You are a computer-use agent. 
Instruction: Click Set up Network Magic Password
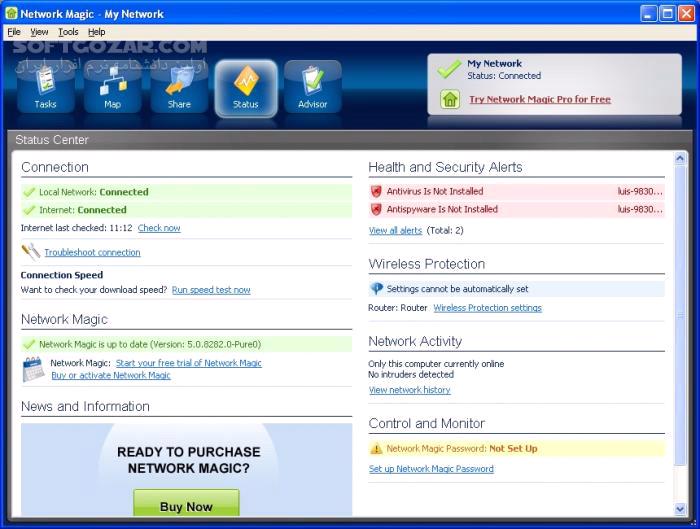431,469
